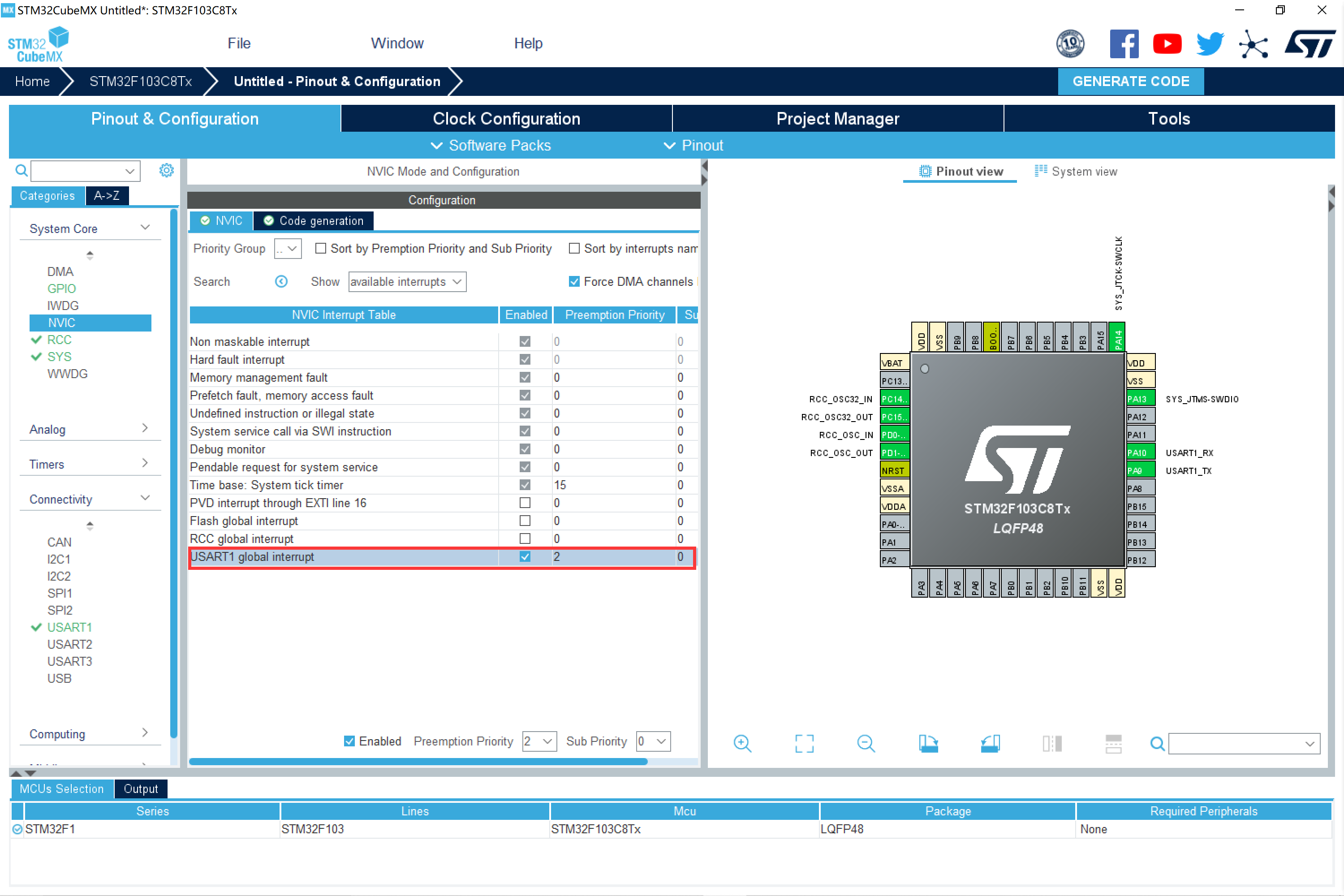This screenshot has height=896, width=1344.
Task: Toggle Sort by interrupts name checkbox
Action: (x=574, y=248)
